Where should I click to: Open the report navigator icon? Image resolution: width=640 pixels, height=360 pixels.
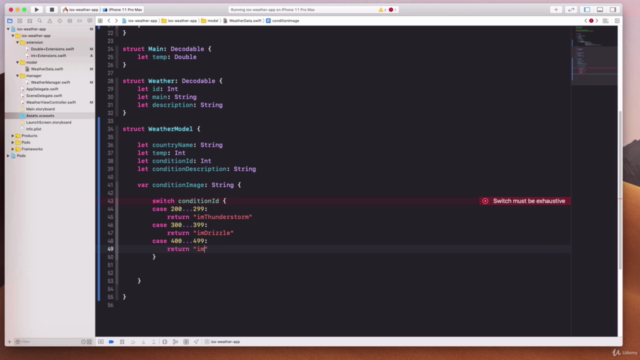[x=89, y=20]
